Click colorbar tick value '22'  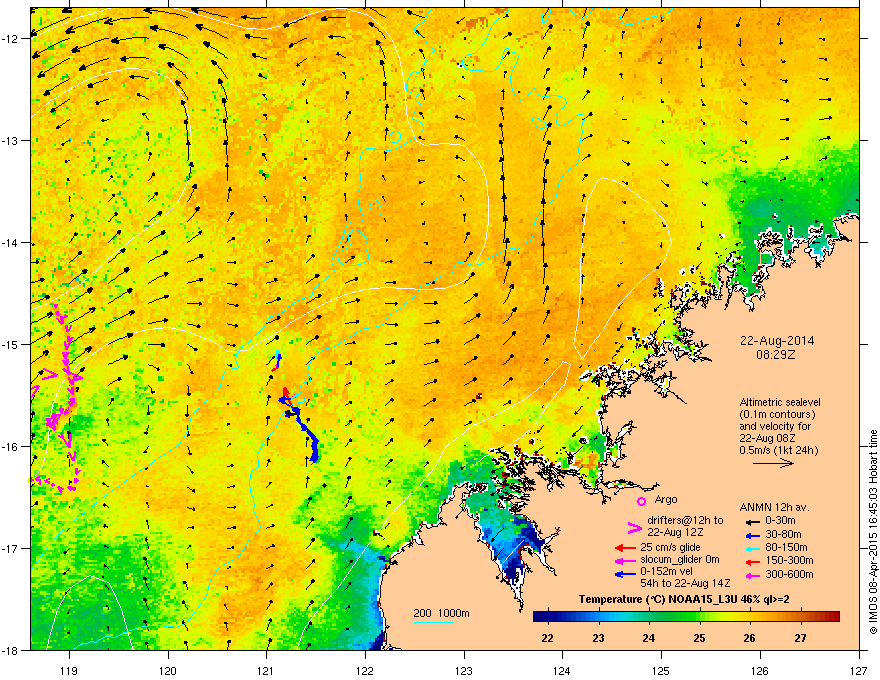tap(547, 638)
